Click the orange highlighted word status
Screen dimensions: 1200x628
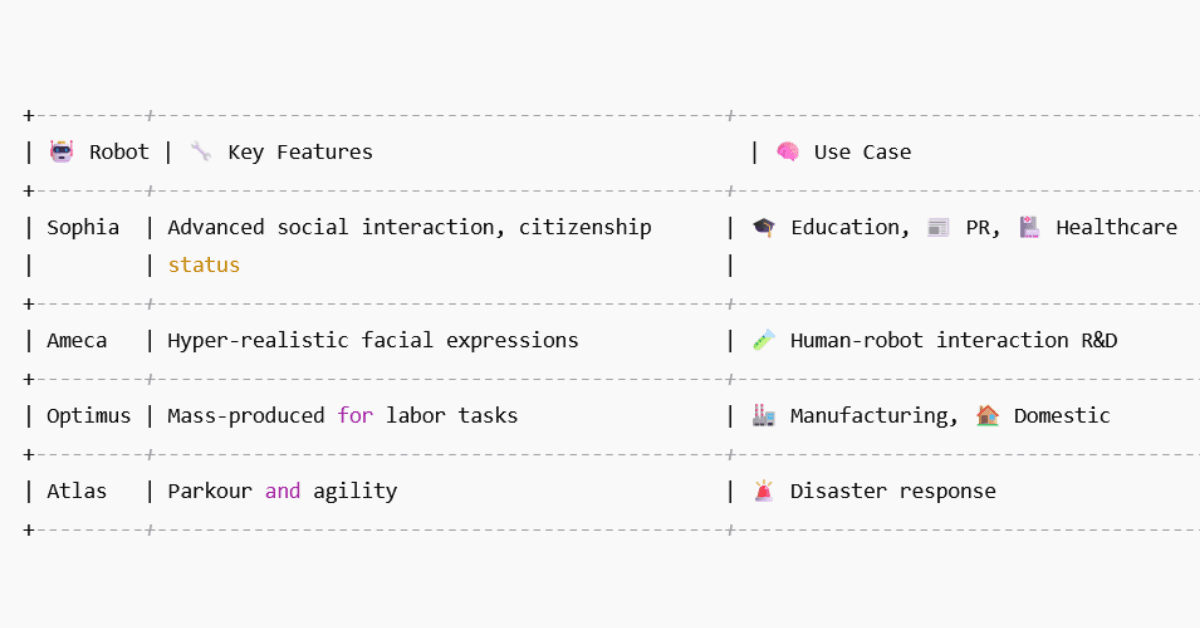point(204,265)
